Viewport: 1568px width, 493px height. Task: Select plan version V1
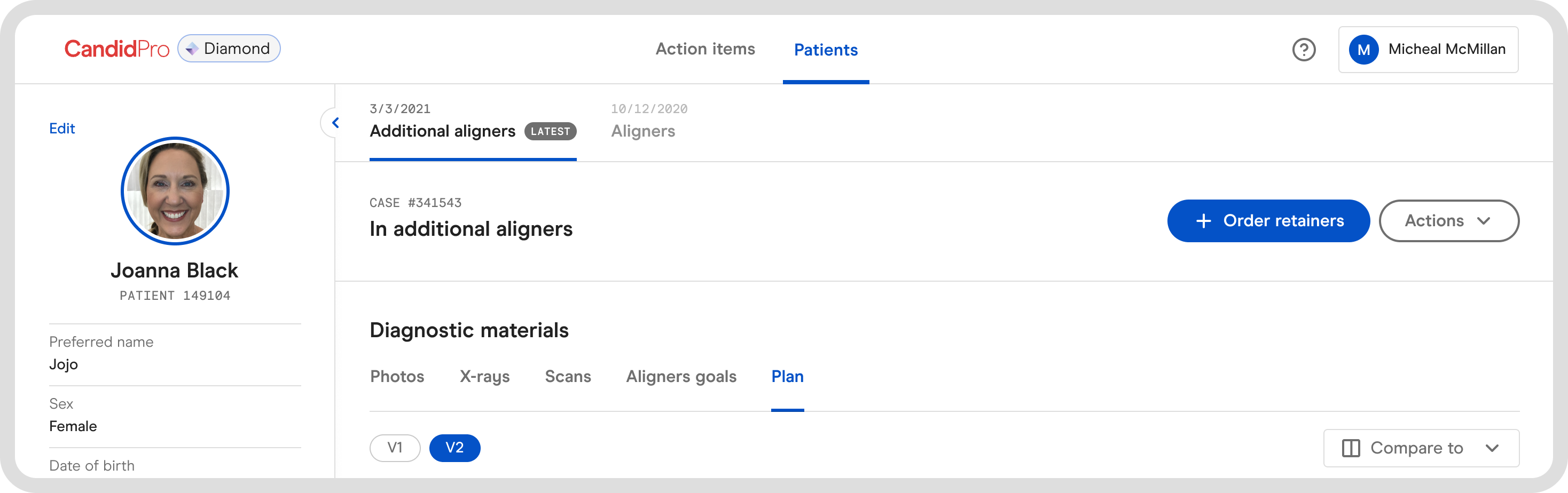pyautogui.click(x=395, y=448)
